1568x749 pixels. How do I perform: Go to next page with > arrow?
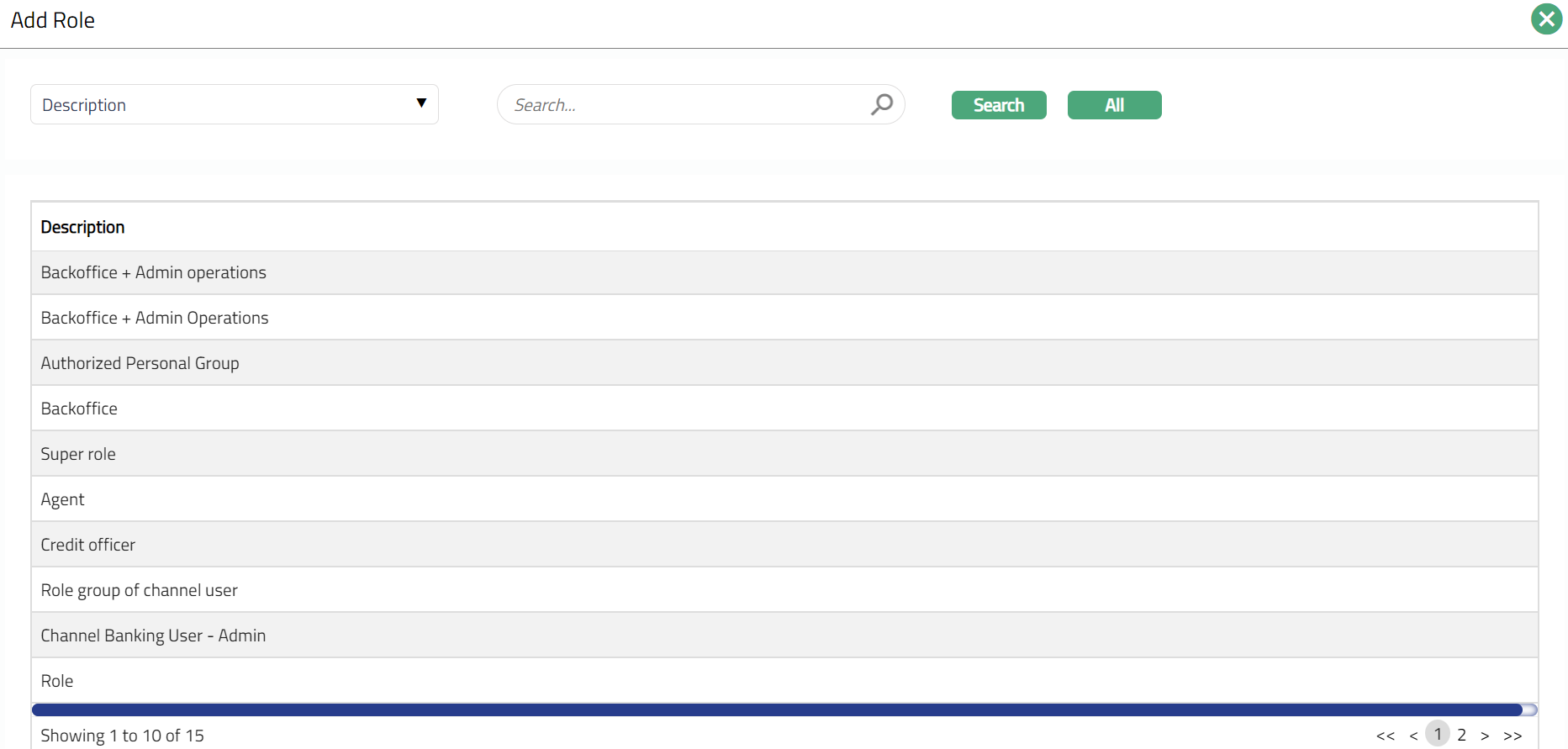(x=1485, y=736)
